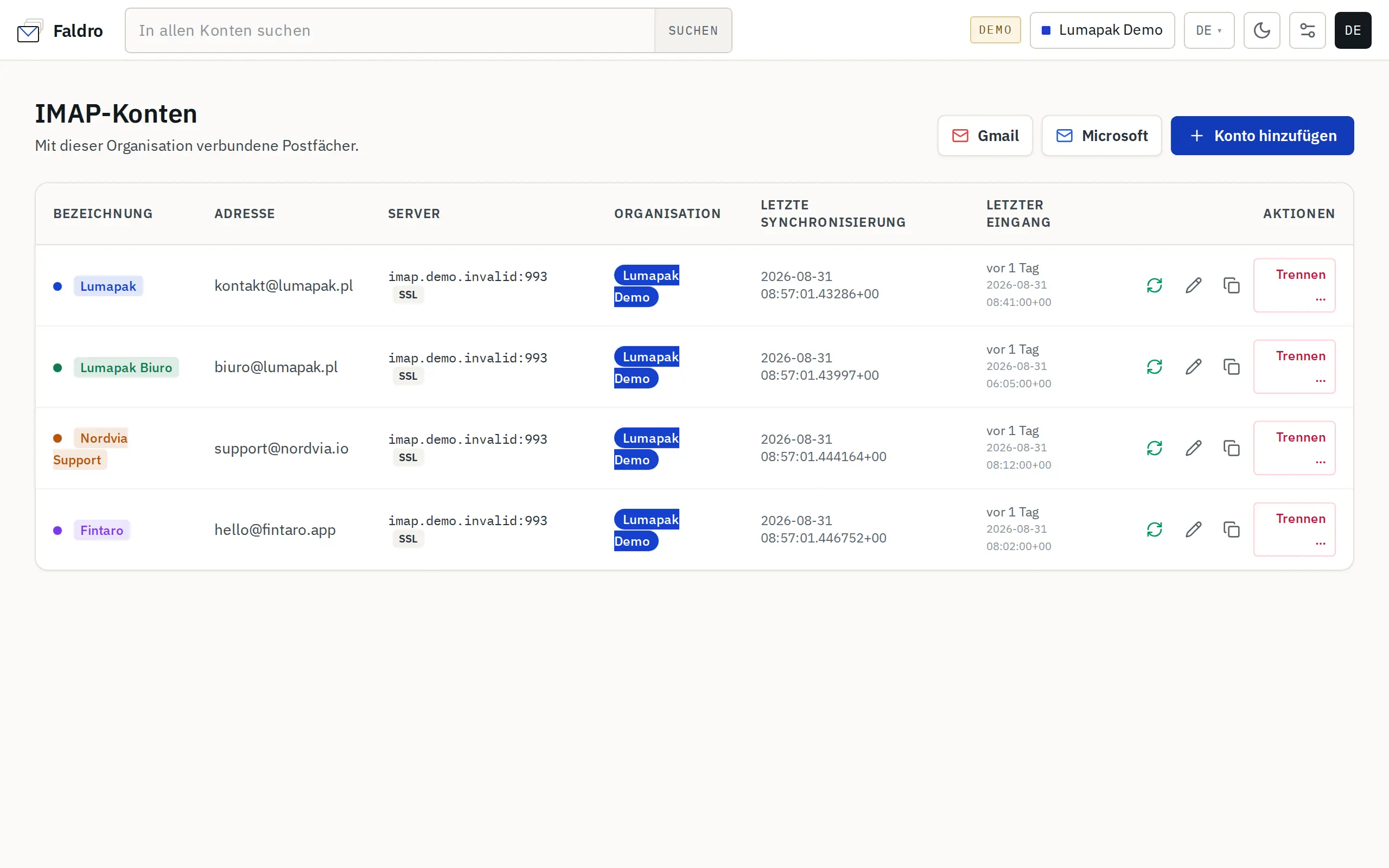Edit the kontakt@lumapak.pl account
1389x868 pixels.
[x=1193, y=285]
